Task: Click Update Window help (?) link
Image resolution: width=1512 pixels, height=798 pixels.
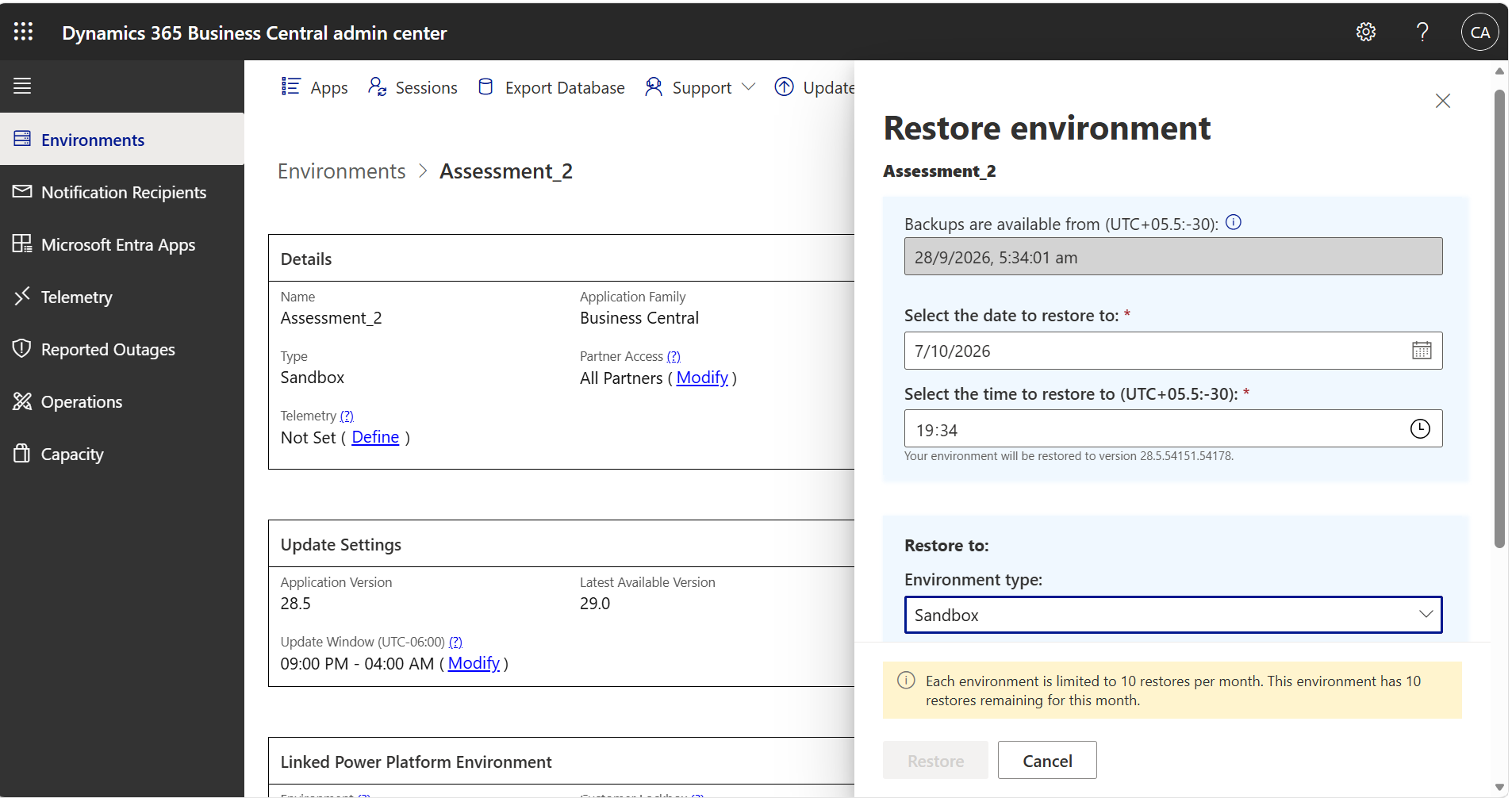Action: (x=455, y=642)
